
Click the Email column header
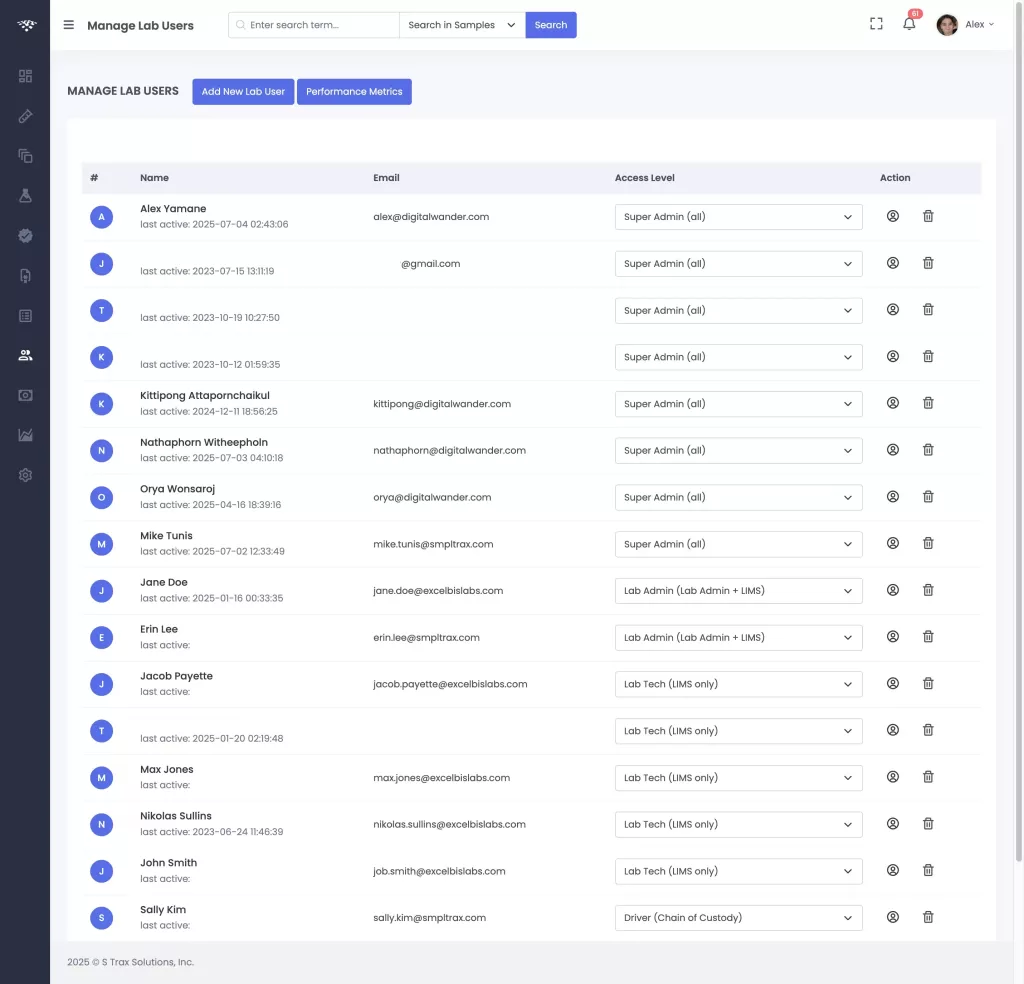(x=386, y=178)
